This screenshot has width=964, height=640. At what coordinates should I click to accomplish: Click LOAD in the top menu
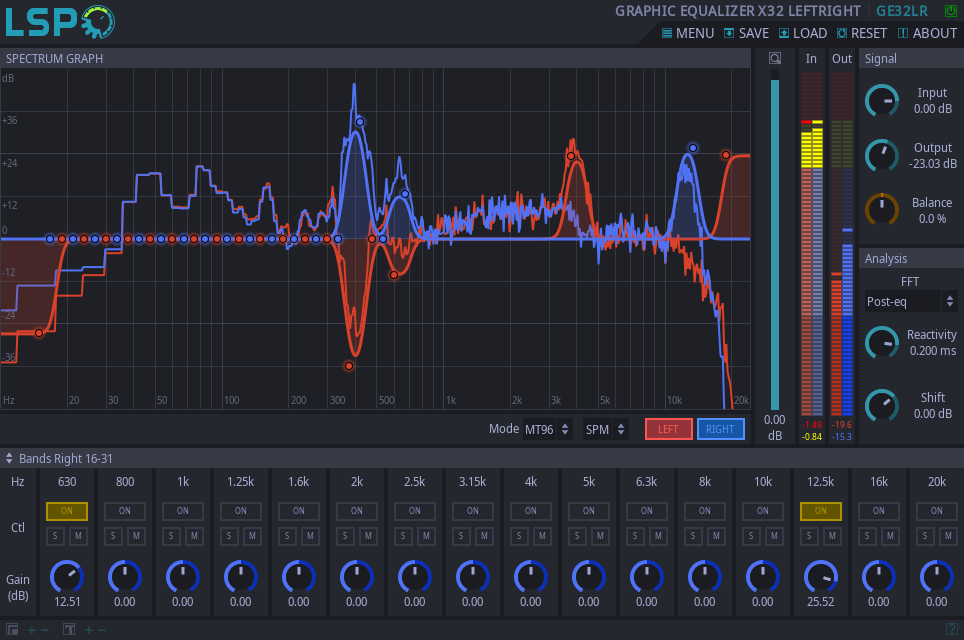[x=803, y=33]
